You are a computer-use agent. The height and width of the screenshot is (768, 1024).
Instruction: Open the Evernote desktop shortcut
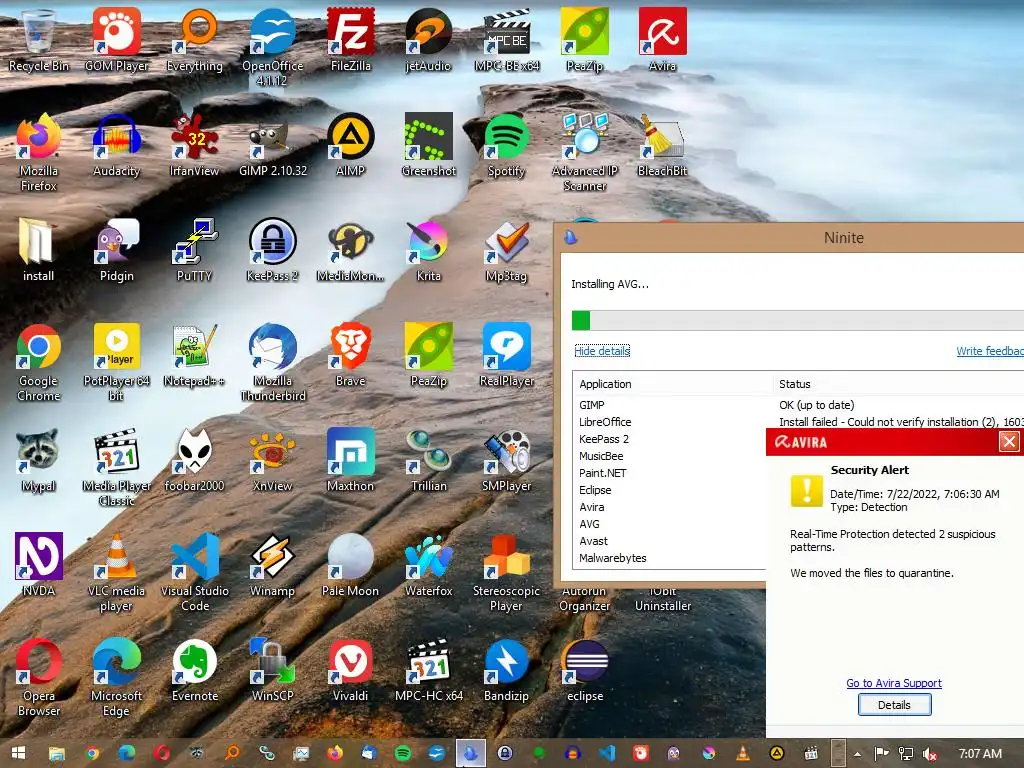pos(195,669)
